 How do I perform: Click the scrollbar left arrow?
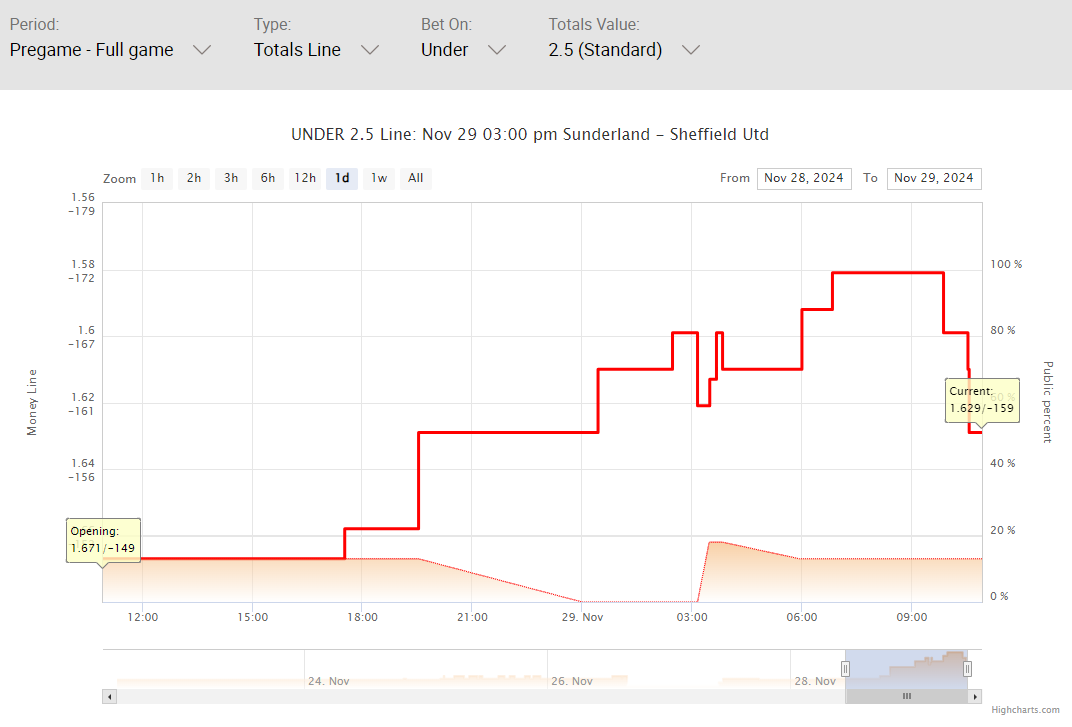(x=109, y=697)
